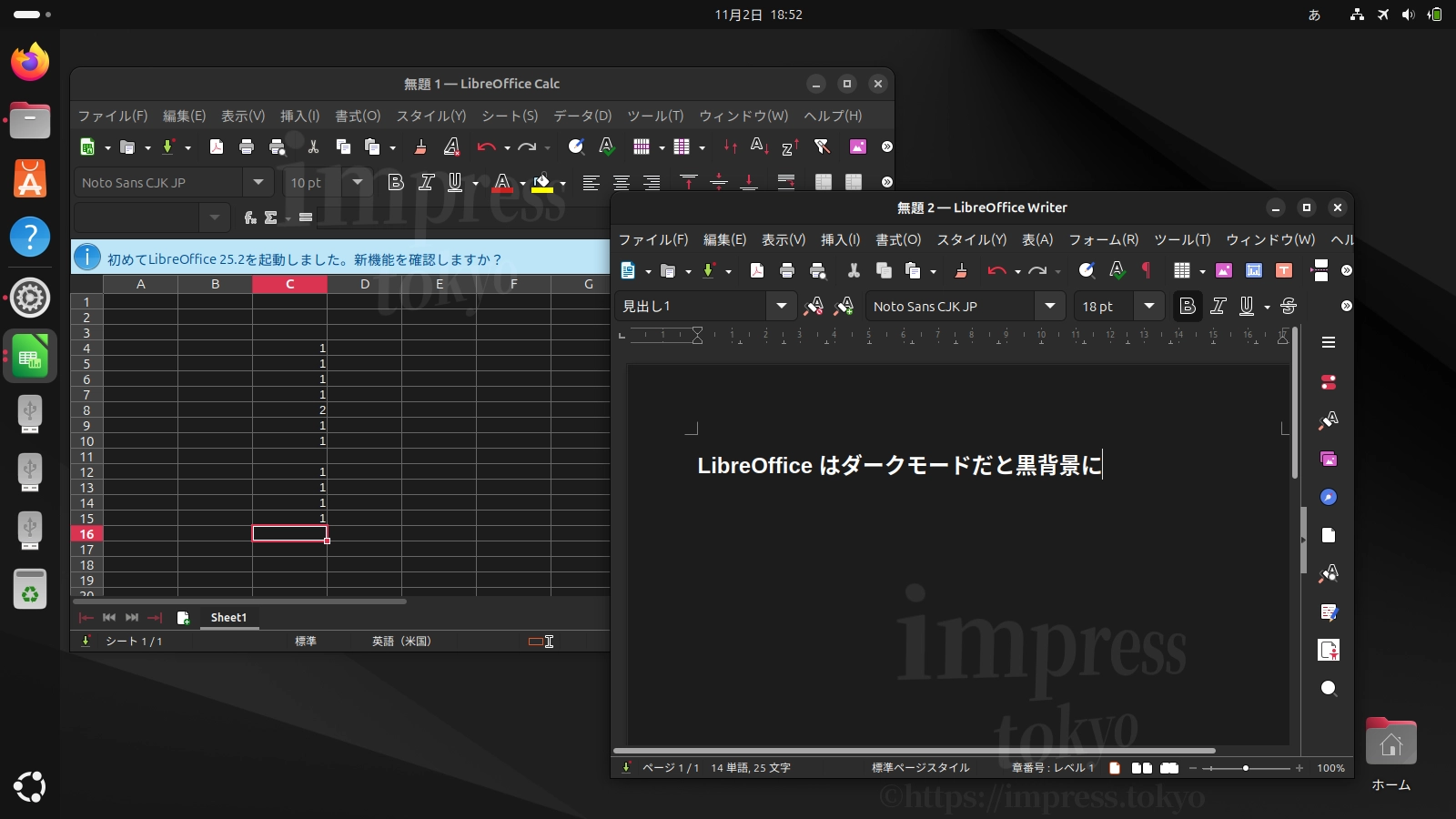This screenshot has height=819, width=1456.
Task: Open the Trash from the dock
Action: pos(30,590)
